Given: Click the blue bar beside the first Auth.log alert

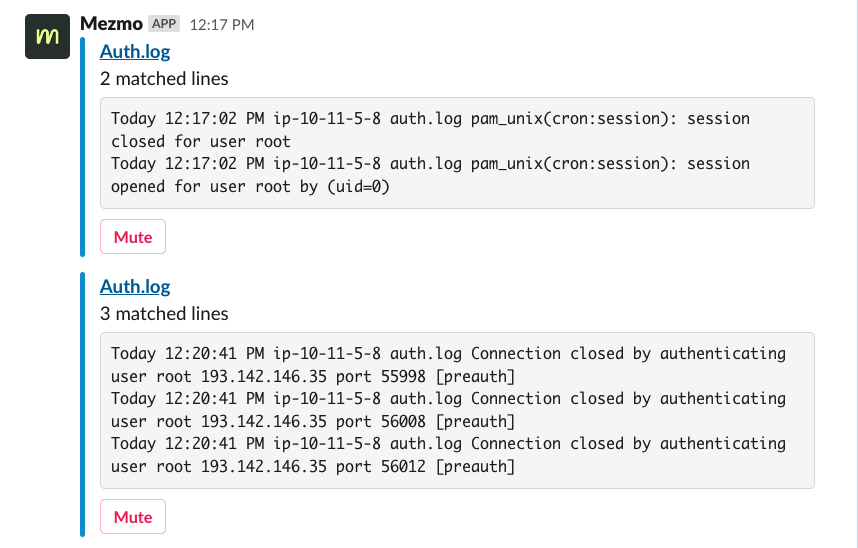Looking at the screenshot, I should point(83,147).
